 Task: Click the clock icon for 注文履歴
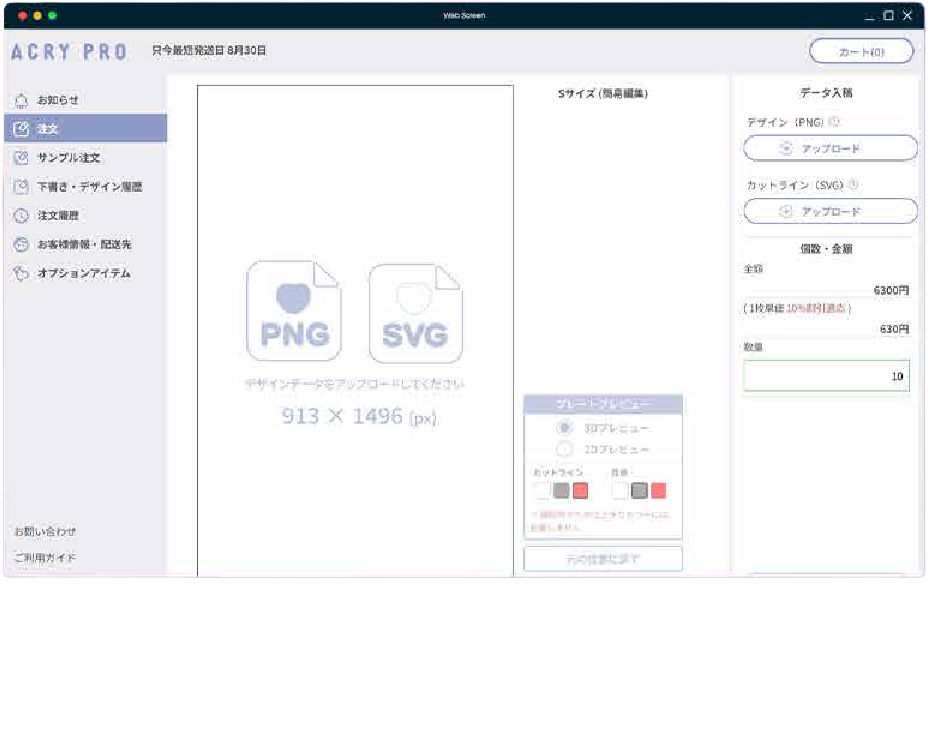click(21, 216)
